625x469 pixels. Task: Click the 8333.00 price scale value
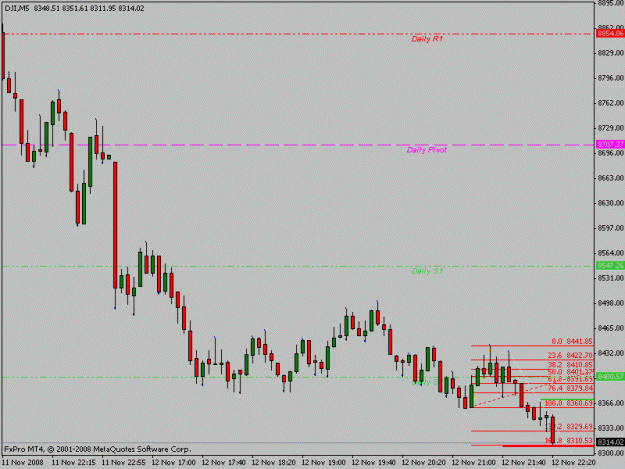[x=611, y=428]
